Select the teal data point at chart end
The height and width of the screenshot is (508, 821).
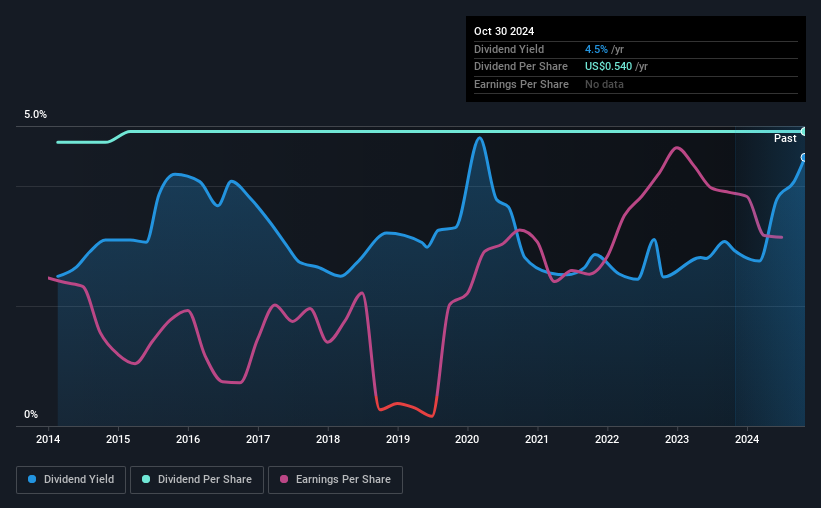(x=804, y=131)
